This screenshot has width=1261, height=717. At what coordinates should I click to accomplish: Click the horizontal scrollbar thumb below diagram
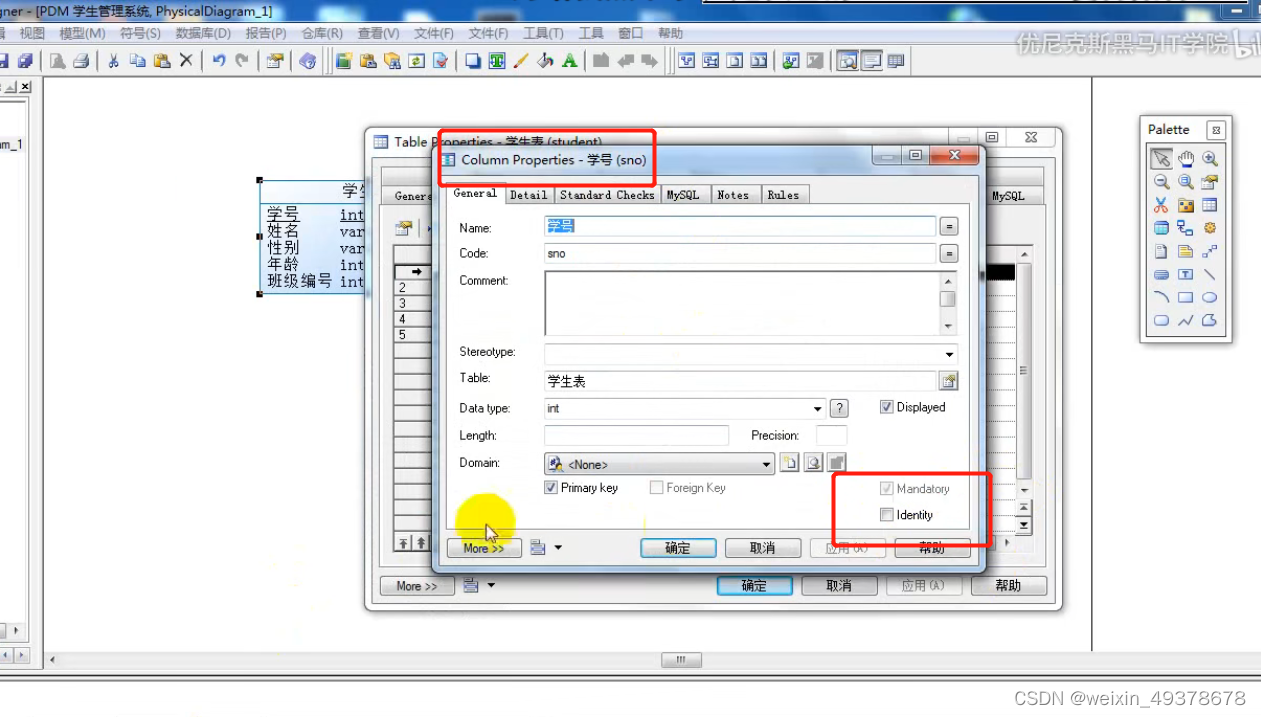pos(681,660)
